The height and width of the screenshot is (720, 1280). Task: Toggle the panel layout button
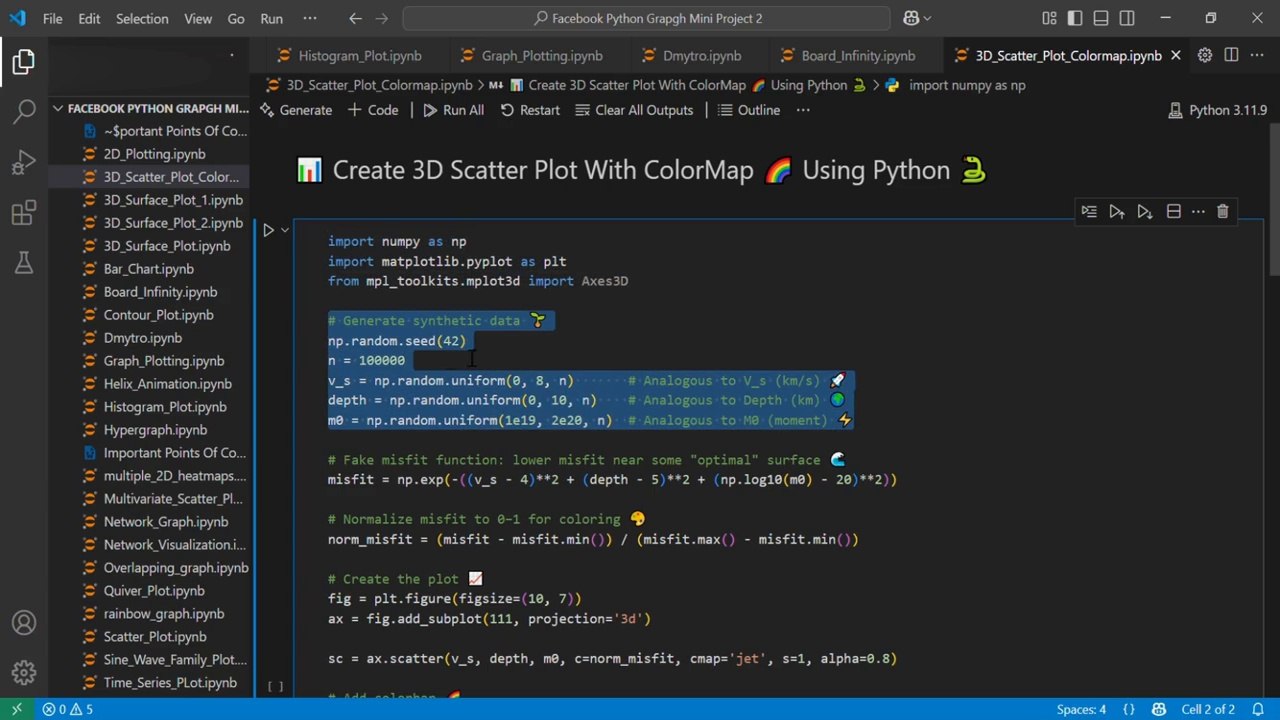1101,18
